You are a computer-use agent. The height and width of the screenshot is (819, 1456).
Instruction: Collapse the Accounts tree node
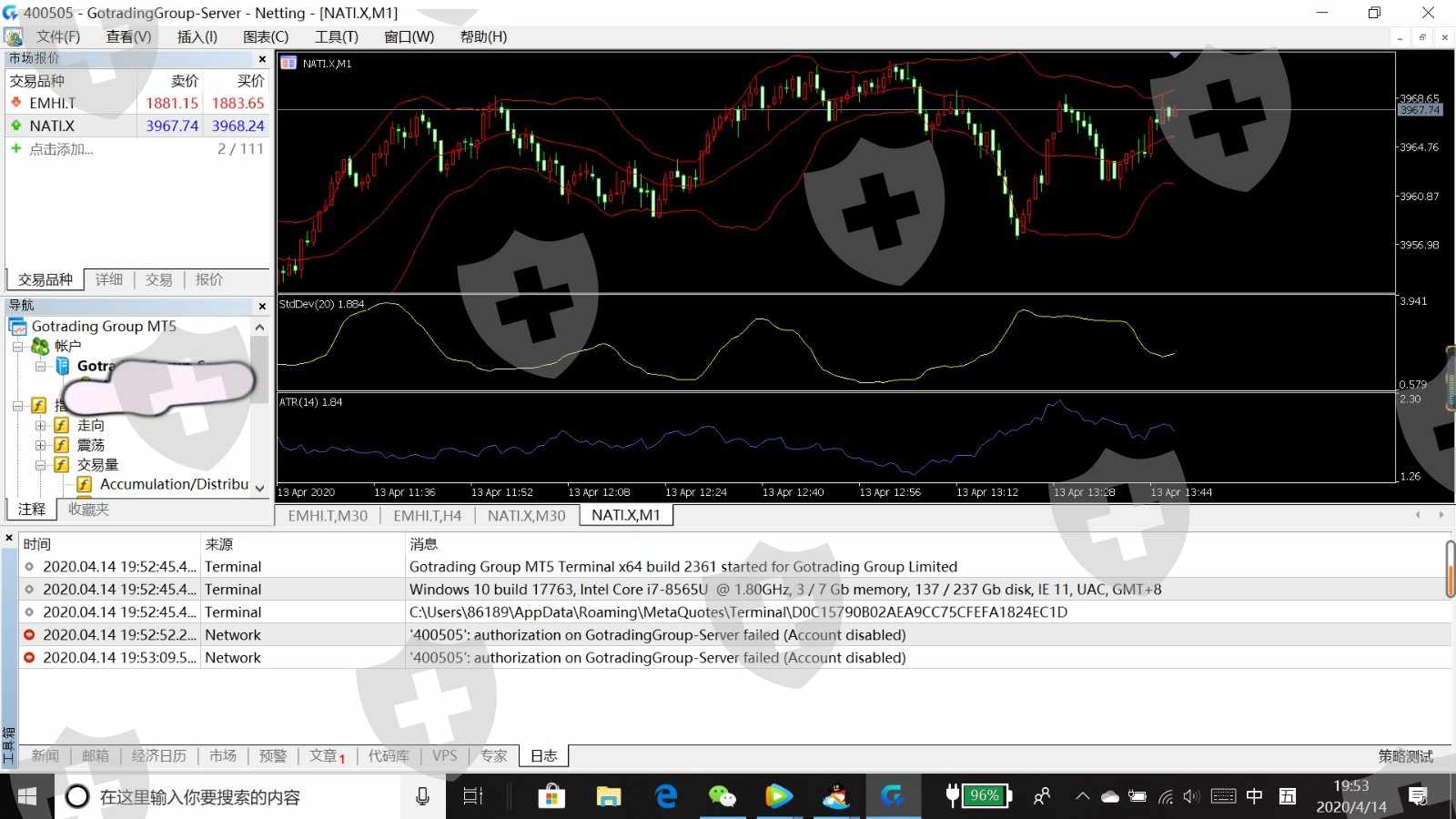(17, 347)
